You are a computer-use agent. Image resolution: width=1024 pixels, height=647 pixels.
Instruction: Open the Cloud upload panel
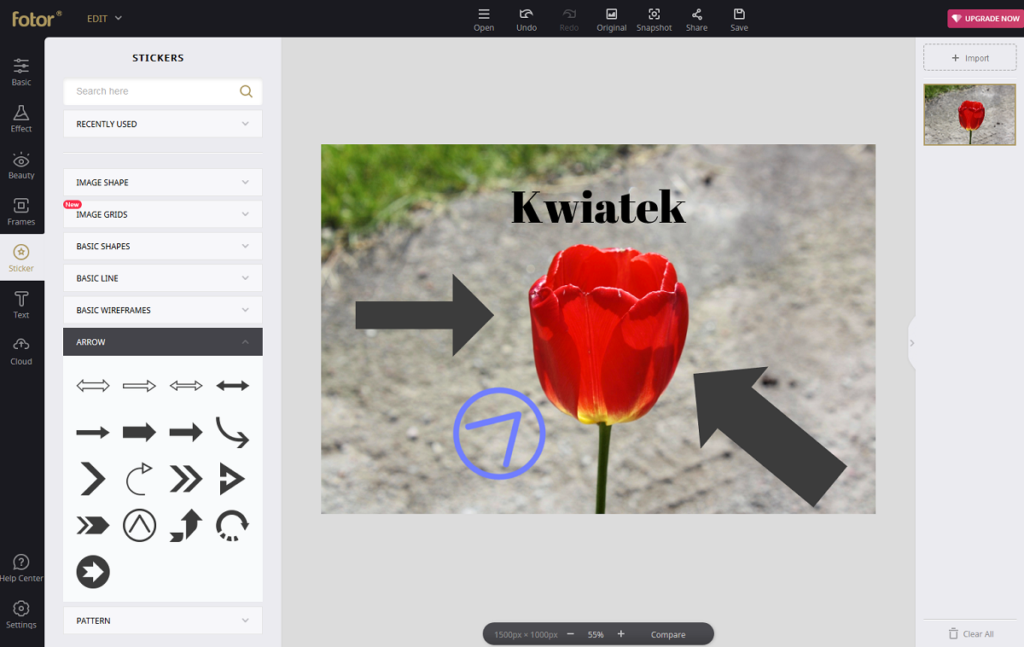pos(21,351)
